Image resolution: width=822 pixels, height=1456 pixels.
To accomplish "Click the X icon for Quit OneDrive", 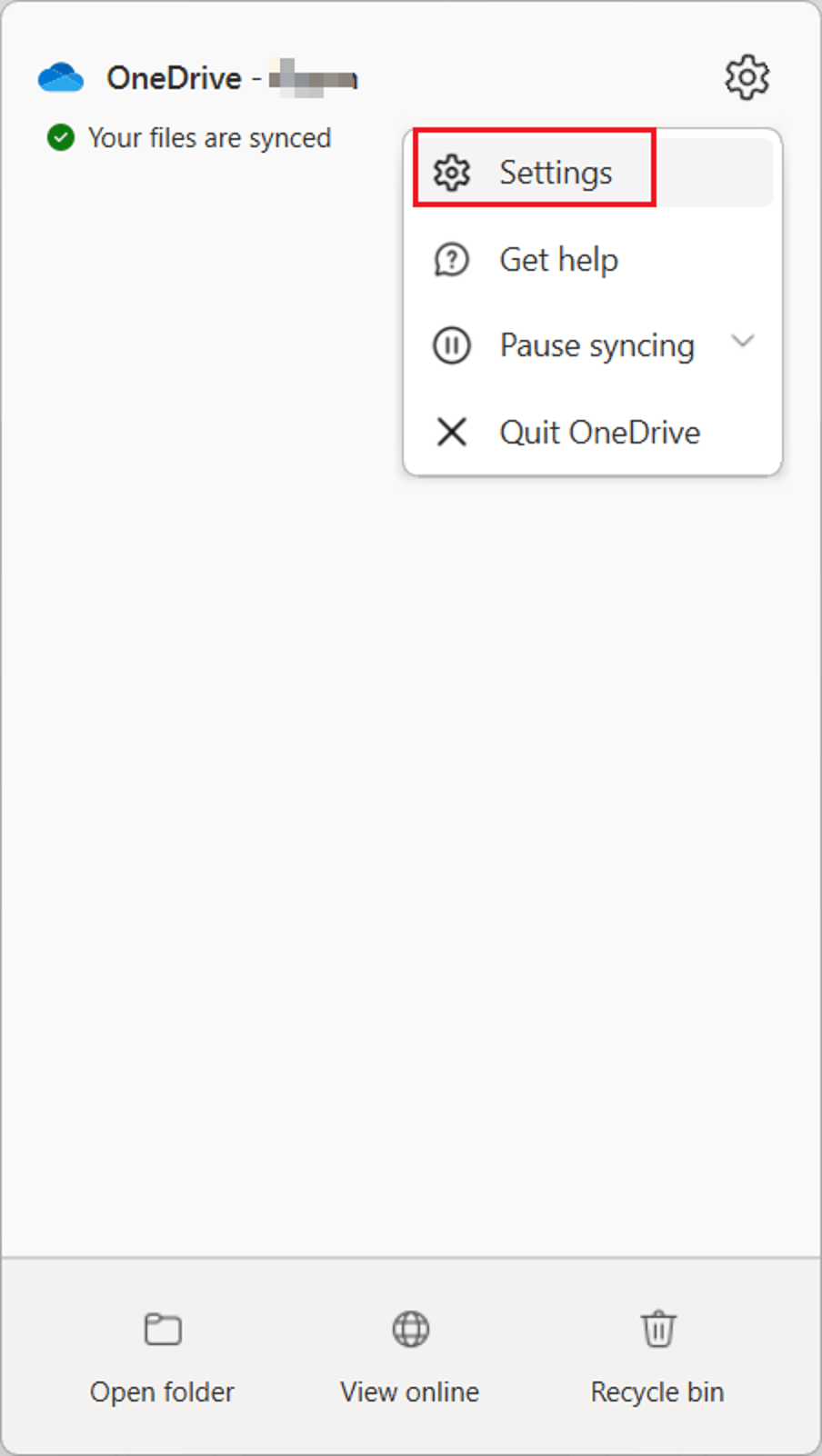I will pos(452,432).
